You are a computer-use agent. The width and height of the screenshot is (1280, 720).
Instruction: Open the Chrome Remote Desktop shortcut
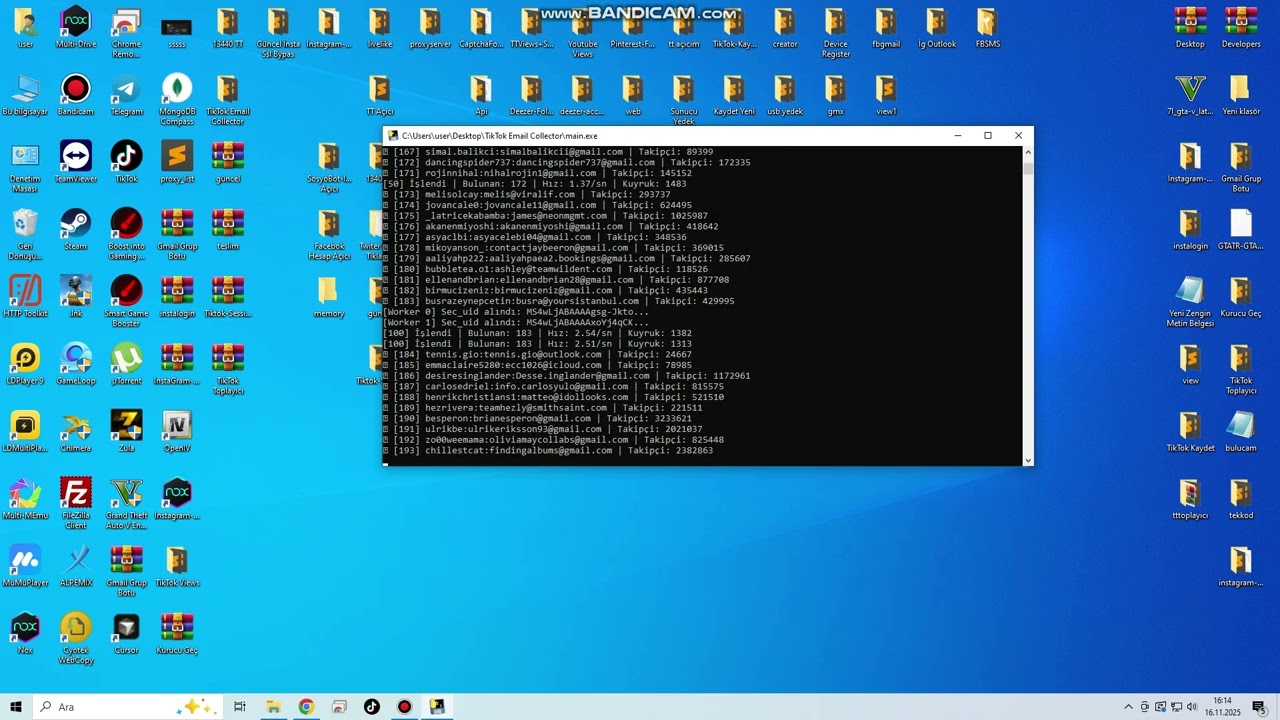pos(126,34)
